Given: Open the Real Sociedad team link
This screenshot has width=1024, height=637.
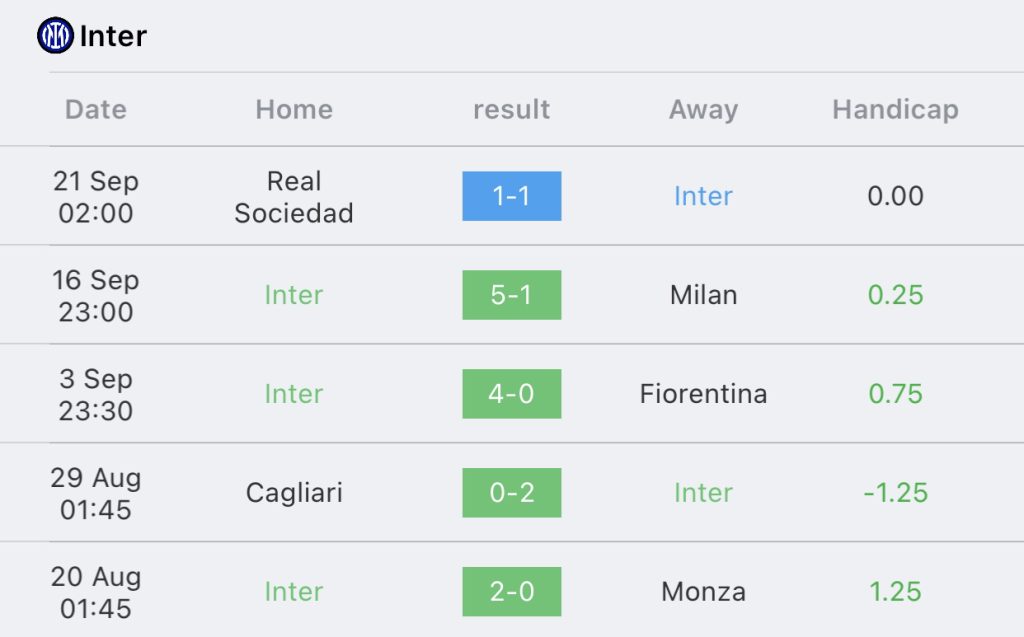Looking at the screenshot, I should pyautogui.click(x=294, y=197).
